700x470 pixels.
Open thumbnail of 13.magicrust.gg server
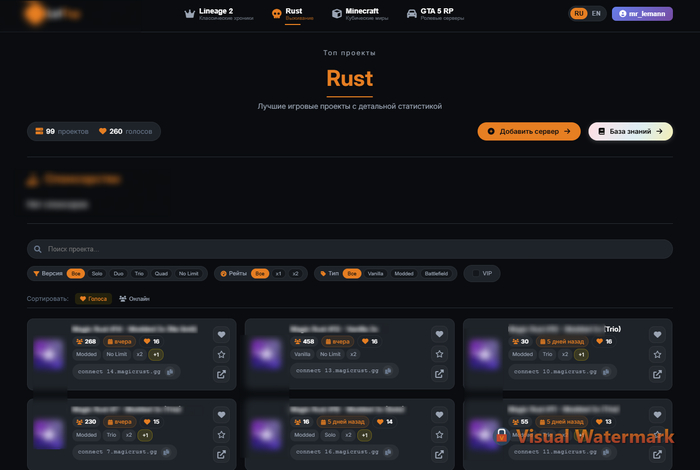(x=266, y=354)
